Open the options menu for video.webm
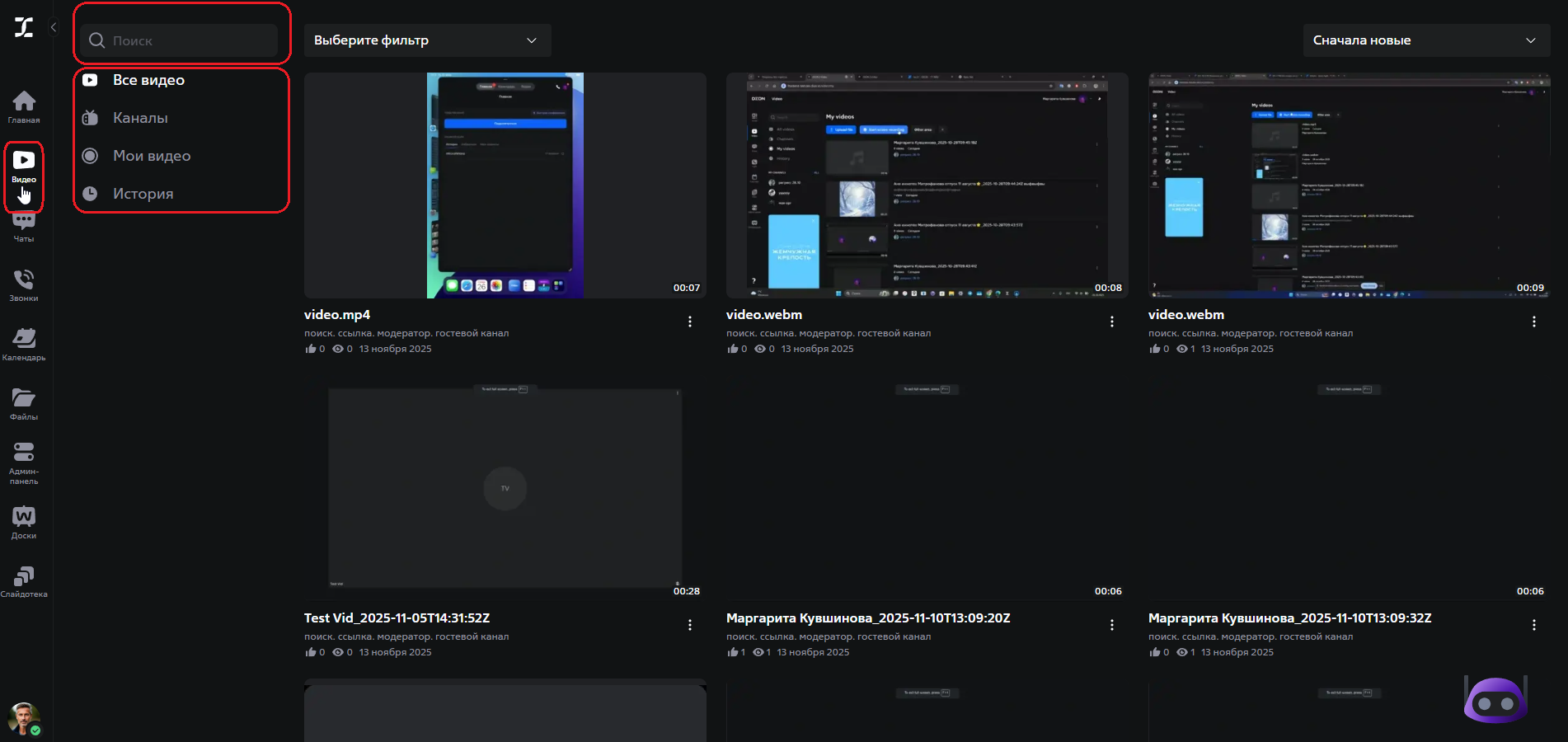The image size is (1568, 742). pos(1112,322)
